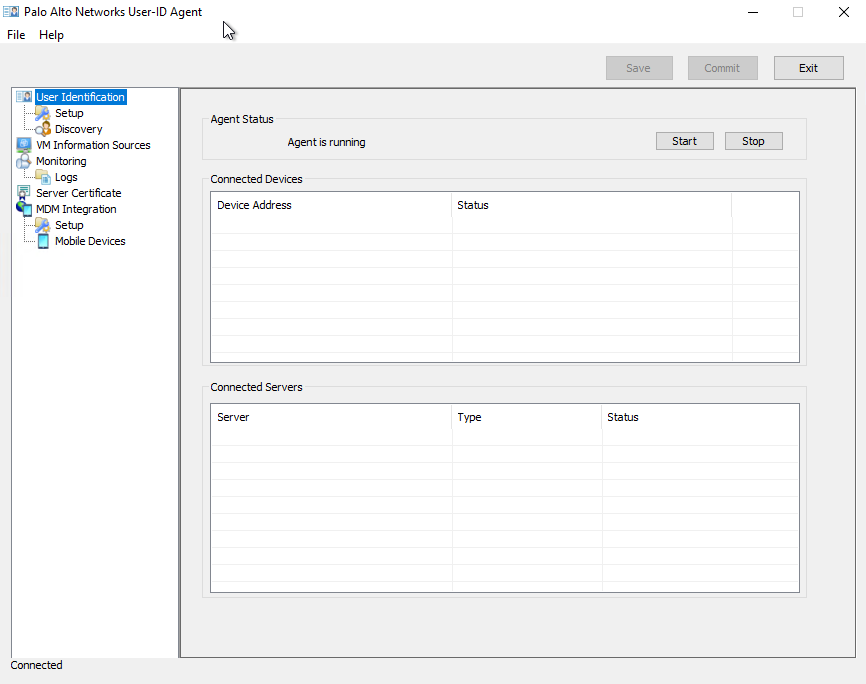
Task: Select Server Certificate in the tree
Action: point(79,193)
